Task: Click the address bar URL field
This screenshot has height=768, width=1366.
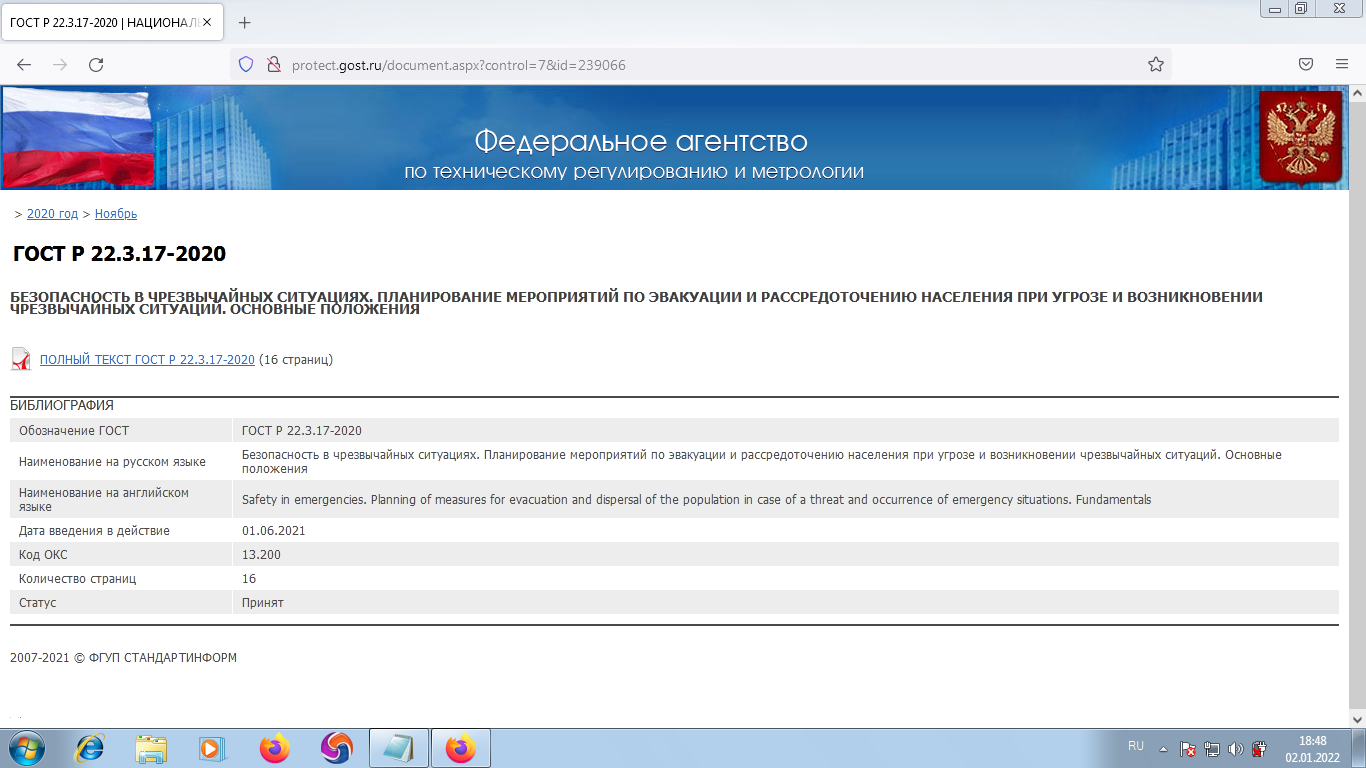Action: (700, 65)
